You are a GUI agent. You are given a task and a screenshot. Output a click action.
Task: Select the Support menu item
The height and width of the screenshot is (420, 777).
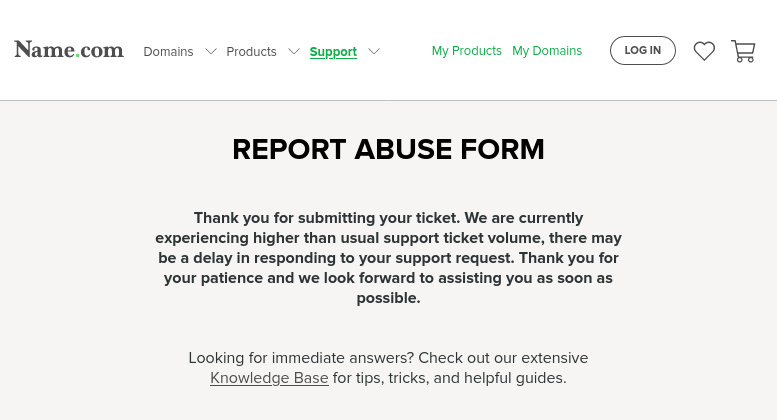click(x=333, y=52)
